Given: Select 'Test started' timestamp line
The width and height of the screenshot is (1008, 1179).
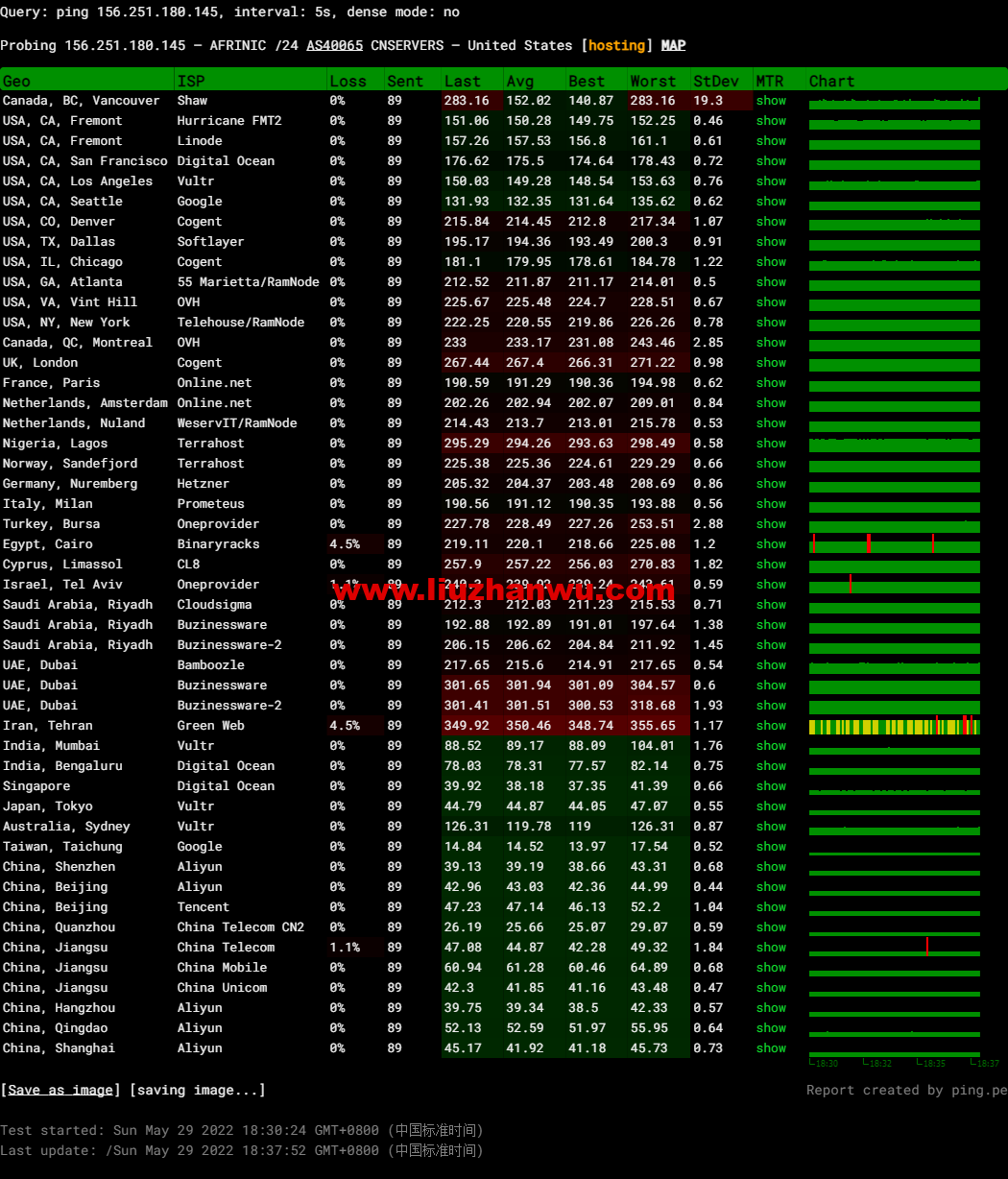Looking at the screenshot, I should [242, 1130].
